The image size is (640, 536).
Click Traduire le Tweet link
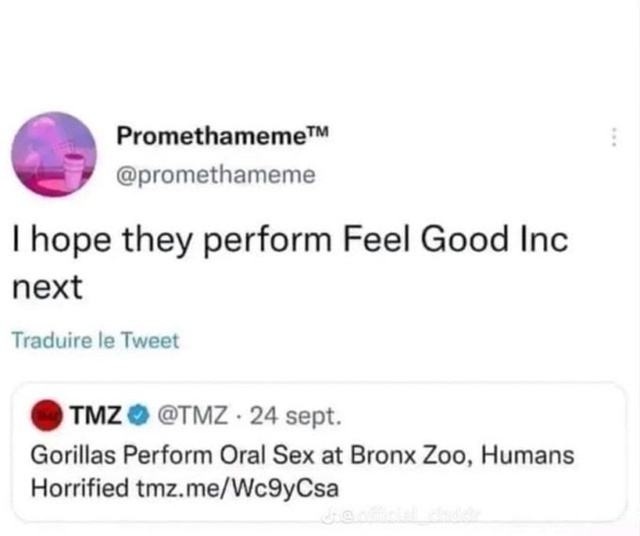95,340
